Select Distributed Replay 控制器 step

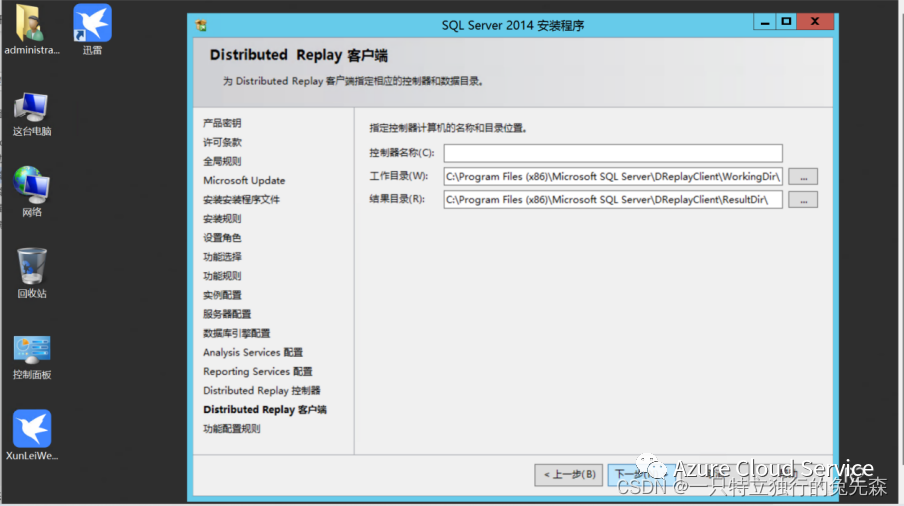261,390
